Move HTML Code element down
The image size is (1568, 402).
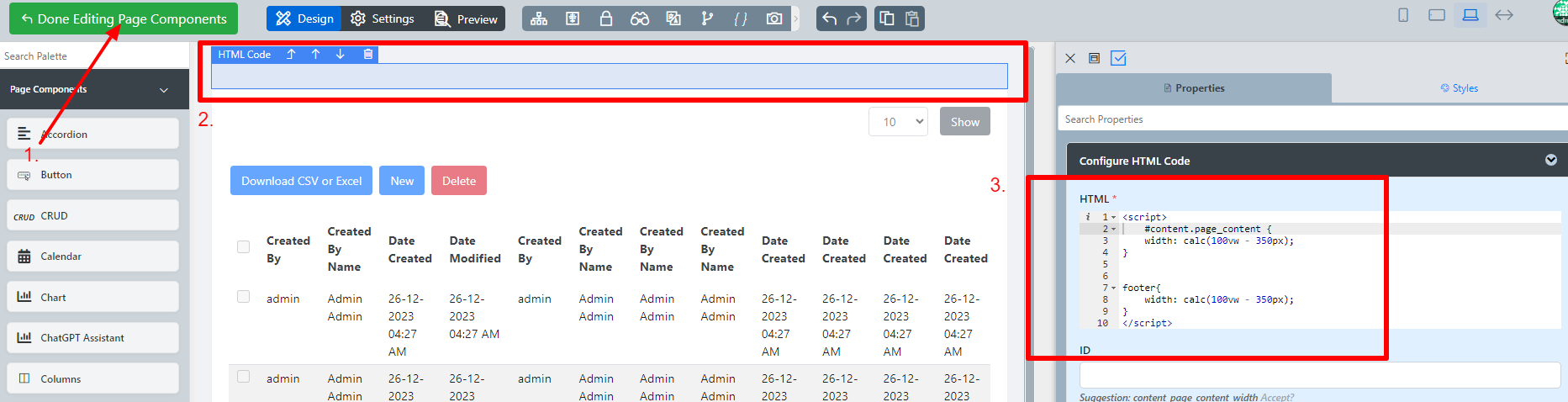pos(340,54)
